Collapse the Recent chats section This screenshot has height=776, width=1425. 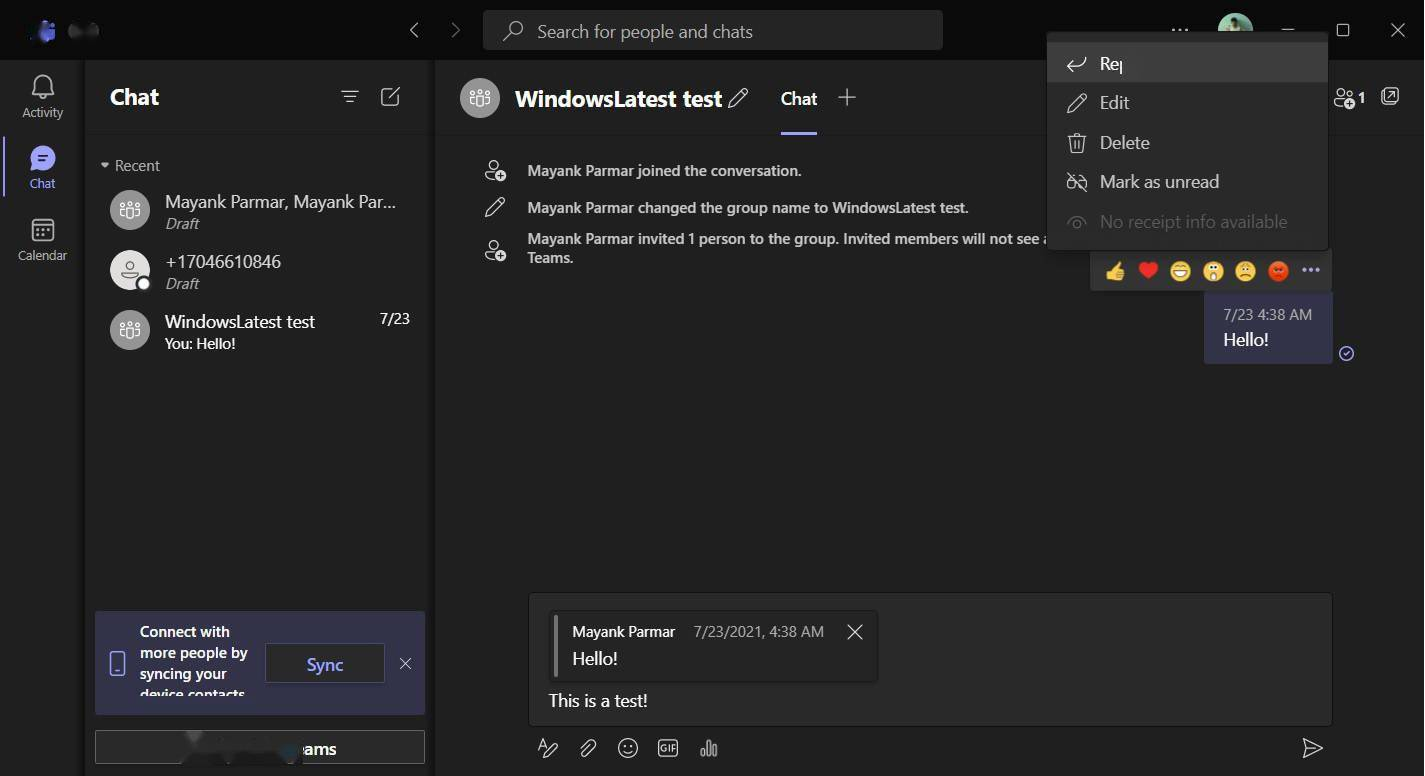point(105,165)
